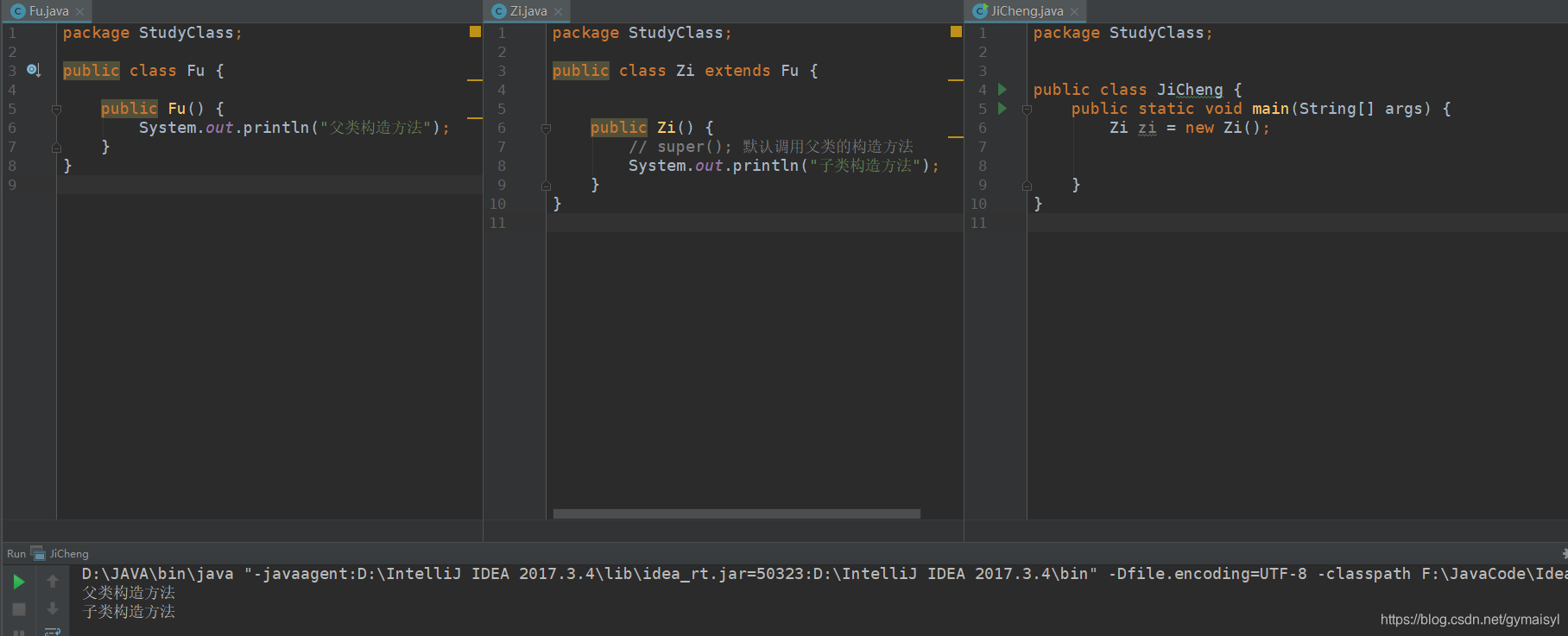The width and height of the screenshot is (1568, 636).
Task: Switch to the JiCheng.java editor tab
Action: tap(1027, 11)
